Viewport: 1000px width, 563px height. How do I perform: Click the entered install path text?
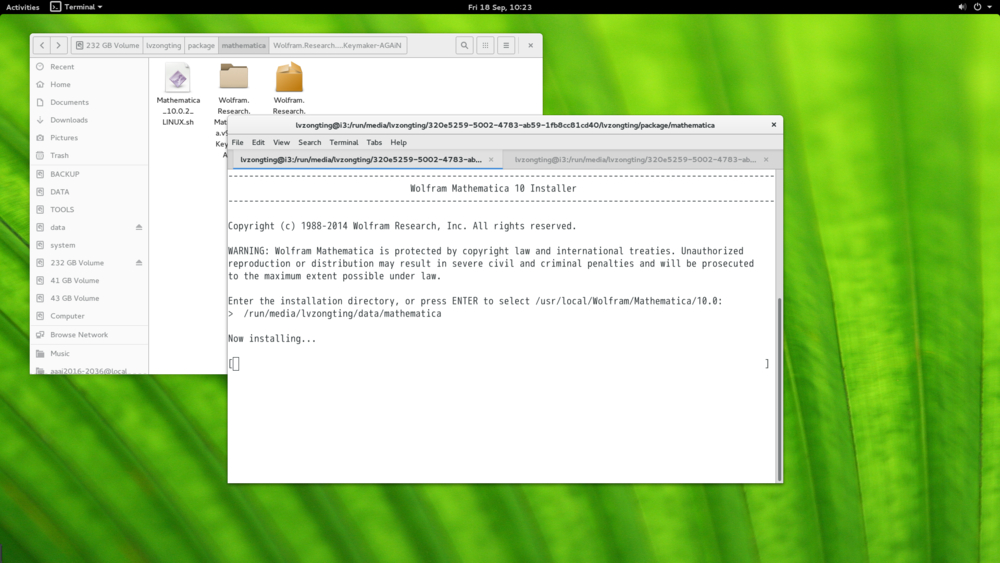[x=342, y=314]
